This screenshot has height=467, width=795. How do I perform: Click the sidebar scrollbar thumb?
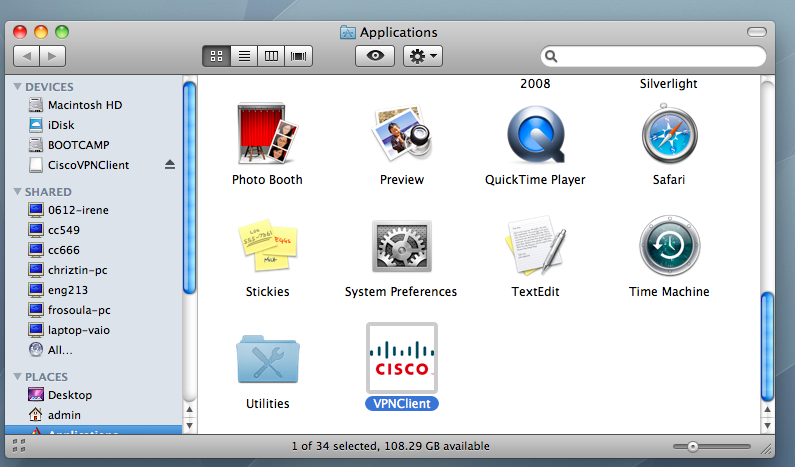(189, 188)
